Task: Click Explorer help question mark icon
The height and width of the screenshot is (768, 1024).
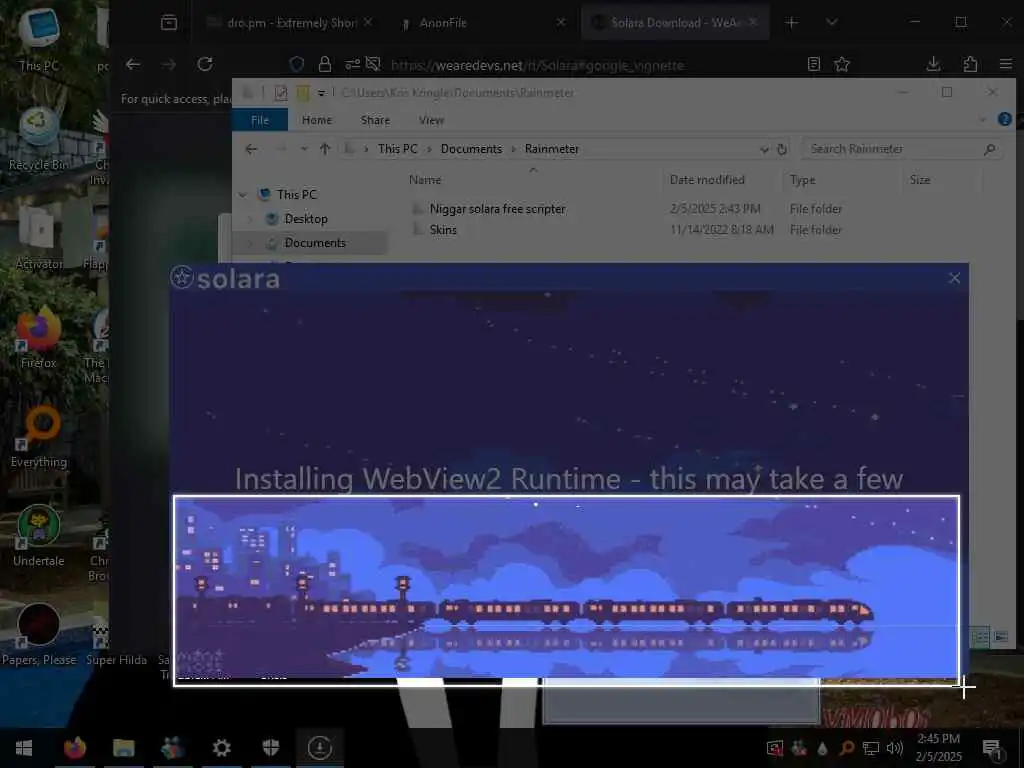Action: coord(1004,120)
